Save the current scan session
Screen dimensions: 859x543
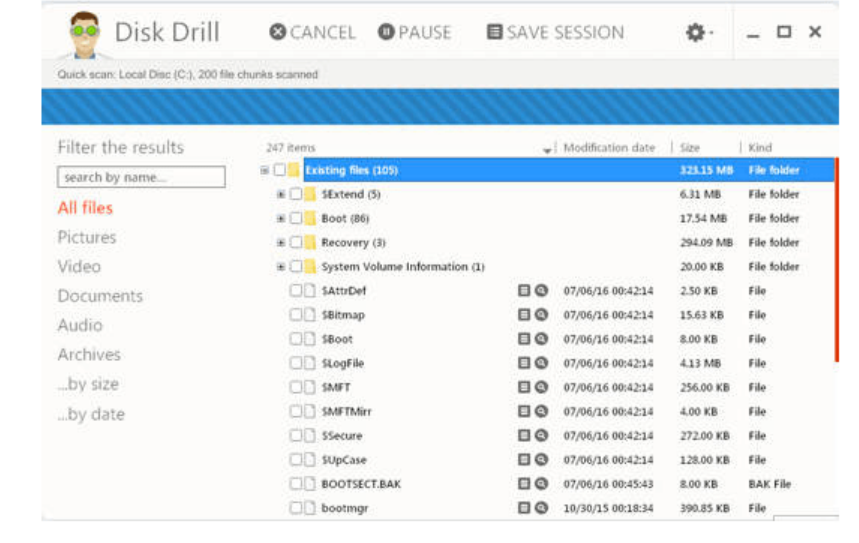pos(555,33)
